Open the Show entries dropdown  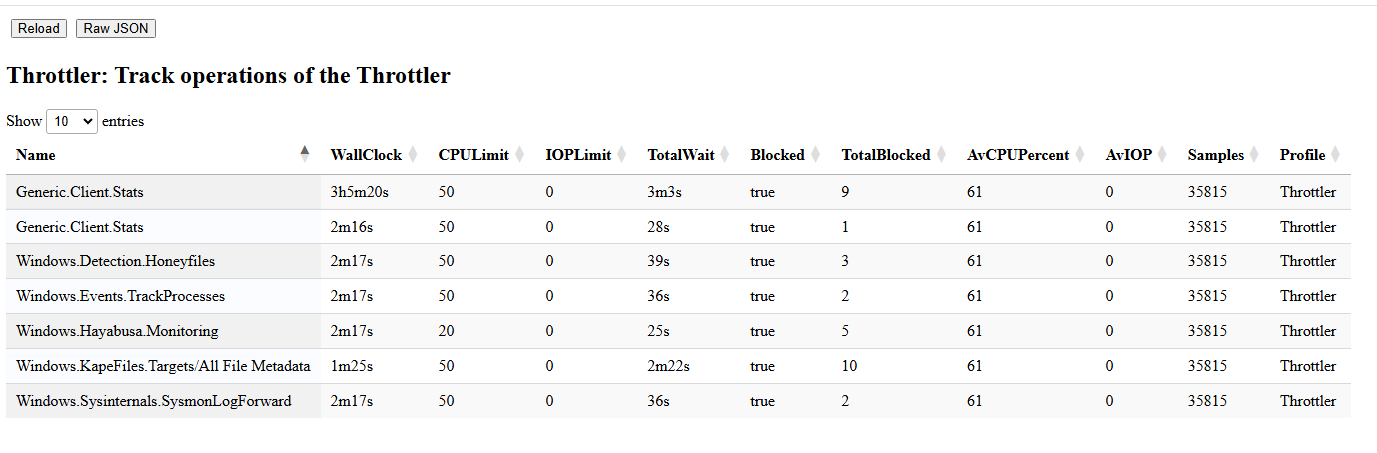[x=72, y=121]
